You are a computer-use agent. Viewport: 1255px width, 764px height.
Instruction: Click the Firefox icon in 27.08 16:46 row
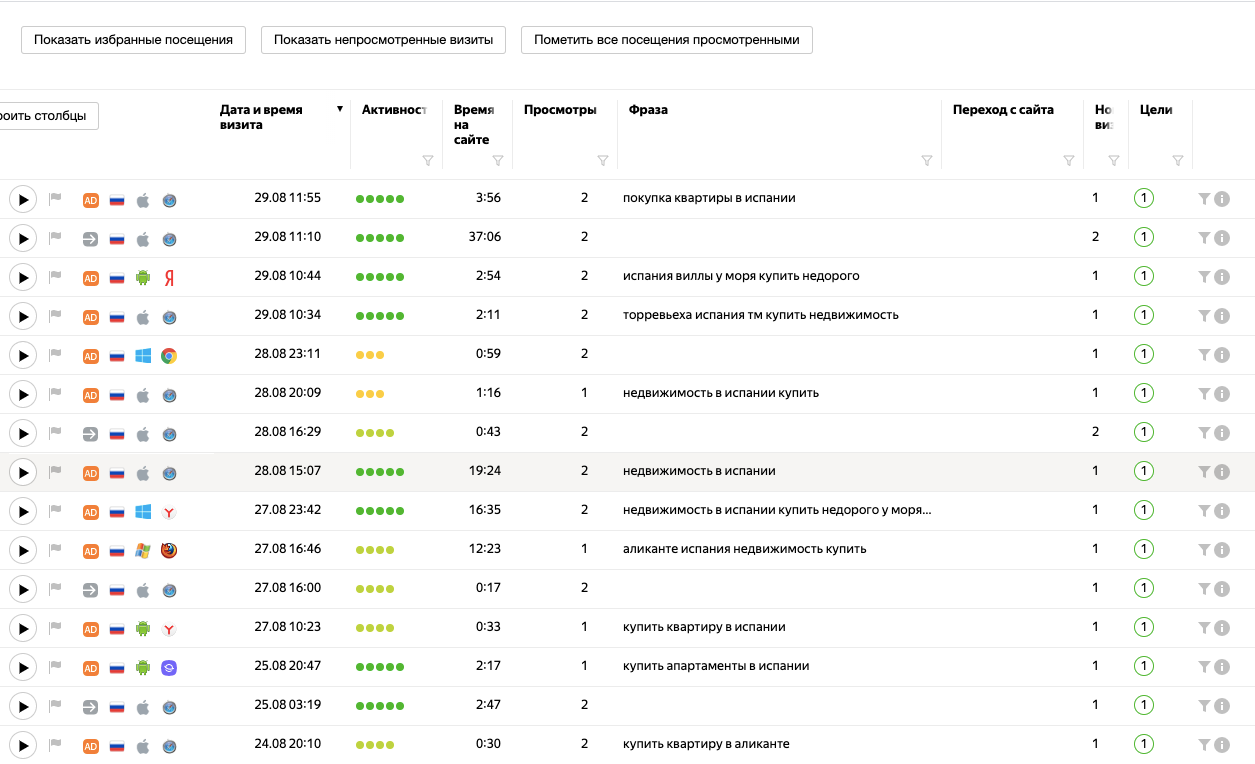169,550
